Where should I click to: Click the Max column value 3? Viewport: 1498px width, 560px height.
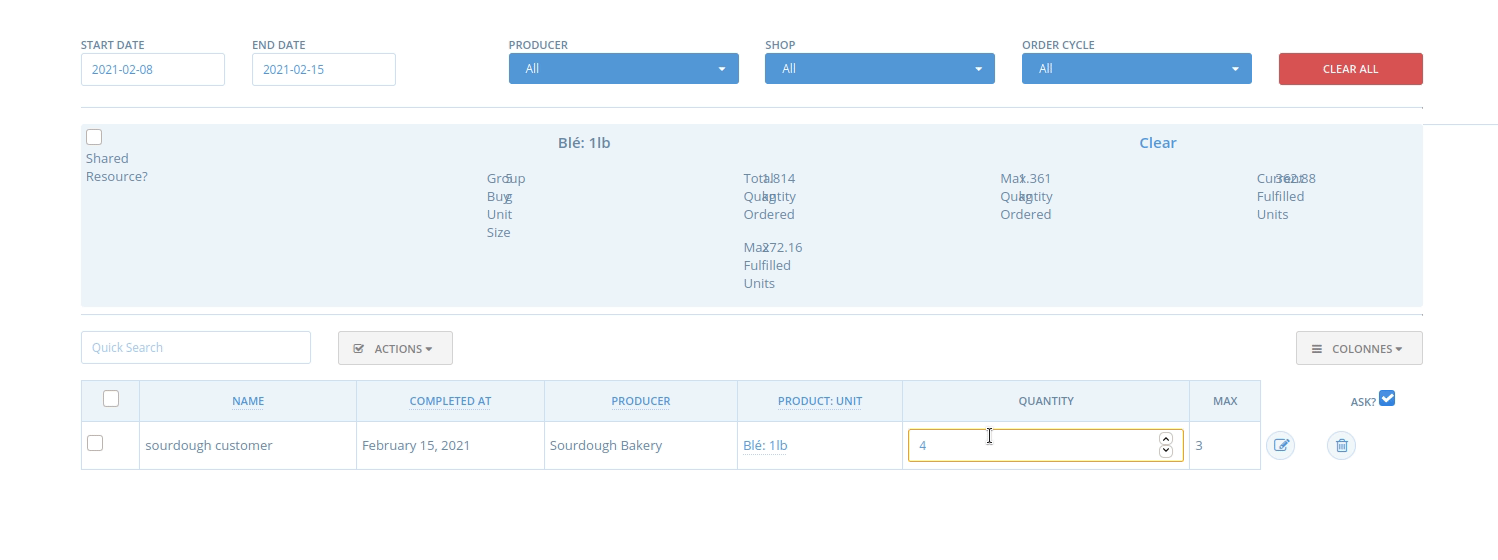tap(1225, 446)
